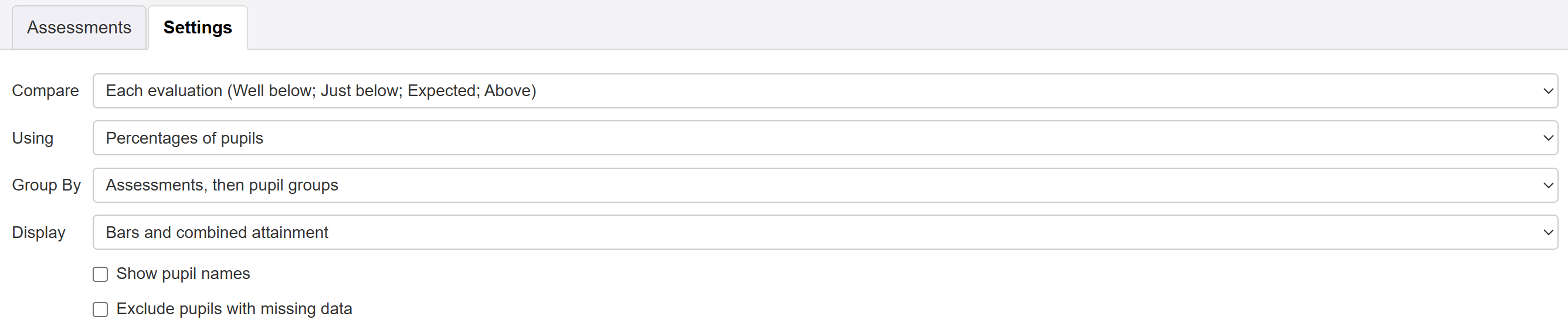The width and height of the screenshot is (1568, 323).
Task: Click the 'Group By' field label
Action: pyautogui.click(x=46, y=185)
